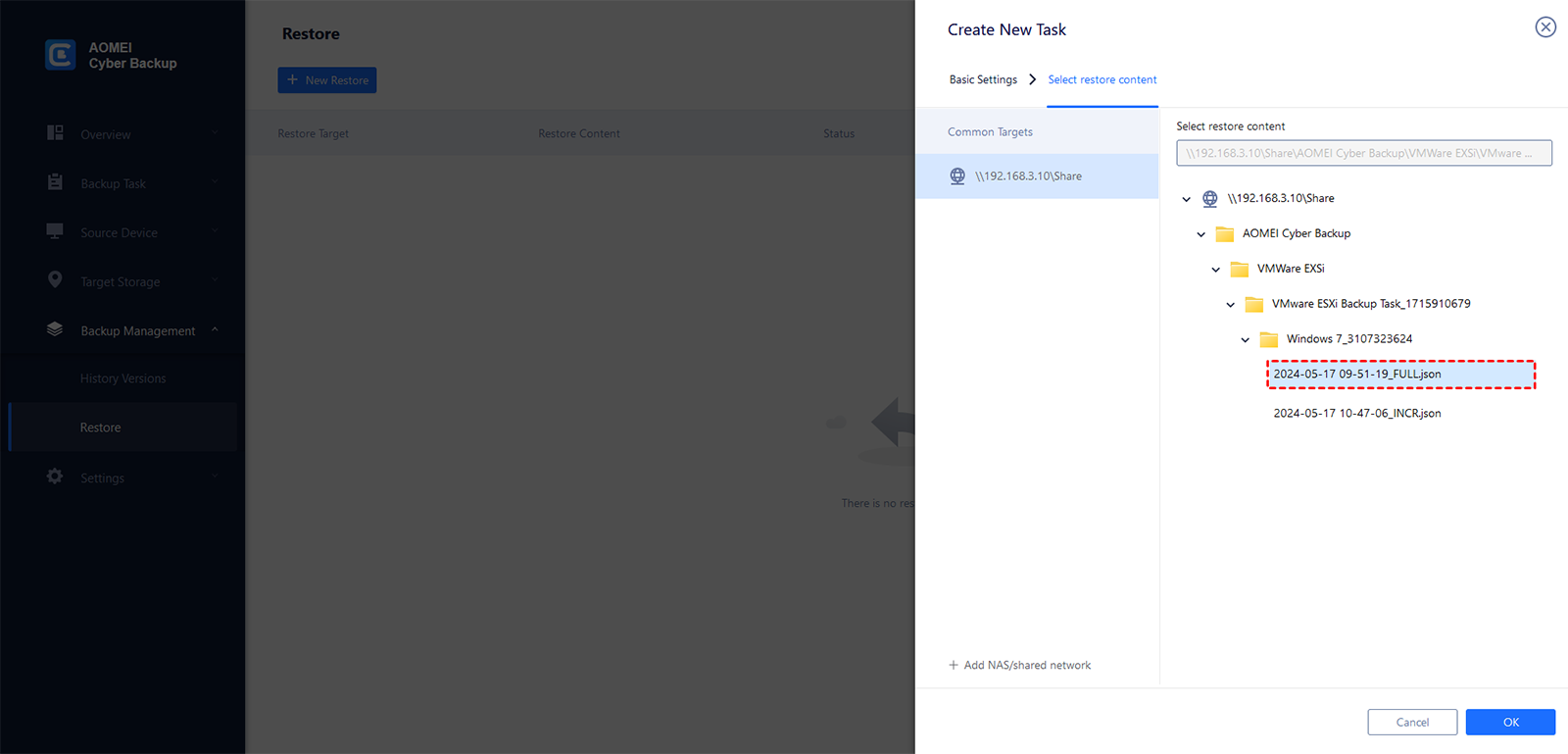Viewport: 1568px width, 754px height.
Task: Collapse the AOMEI Cyber Backup tree node
Action: click(x=1200, y=234)
